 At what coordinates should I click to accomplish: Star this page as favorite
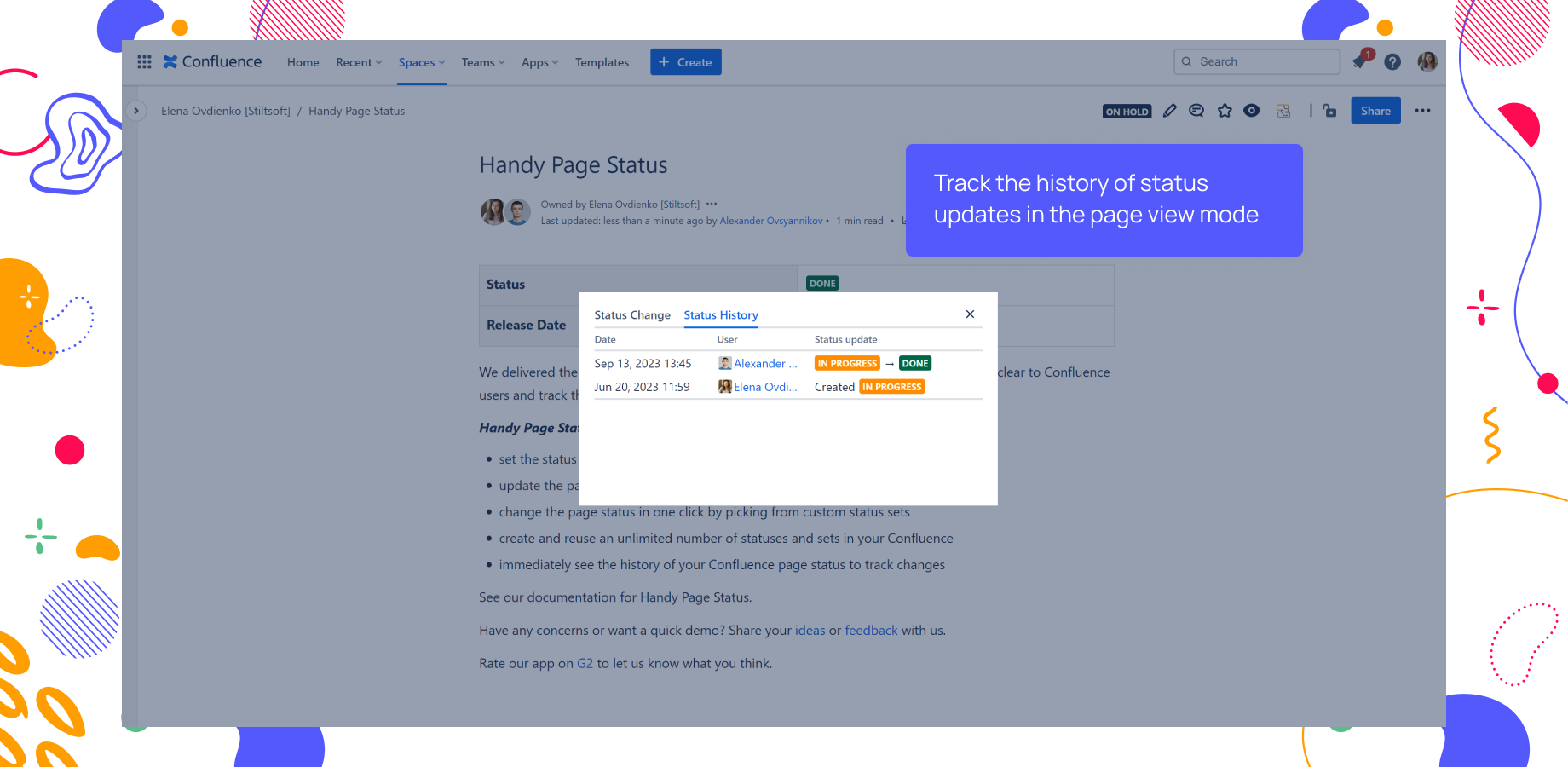[x=1225, y=111]
